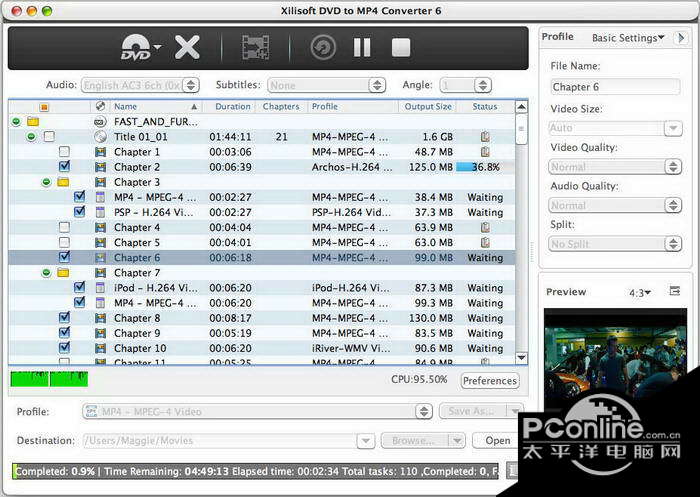Click the film clip merge toolbar icon
Screen dimensions: 700x497
click(255, 47)
